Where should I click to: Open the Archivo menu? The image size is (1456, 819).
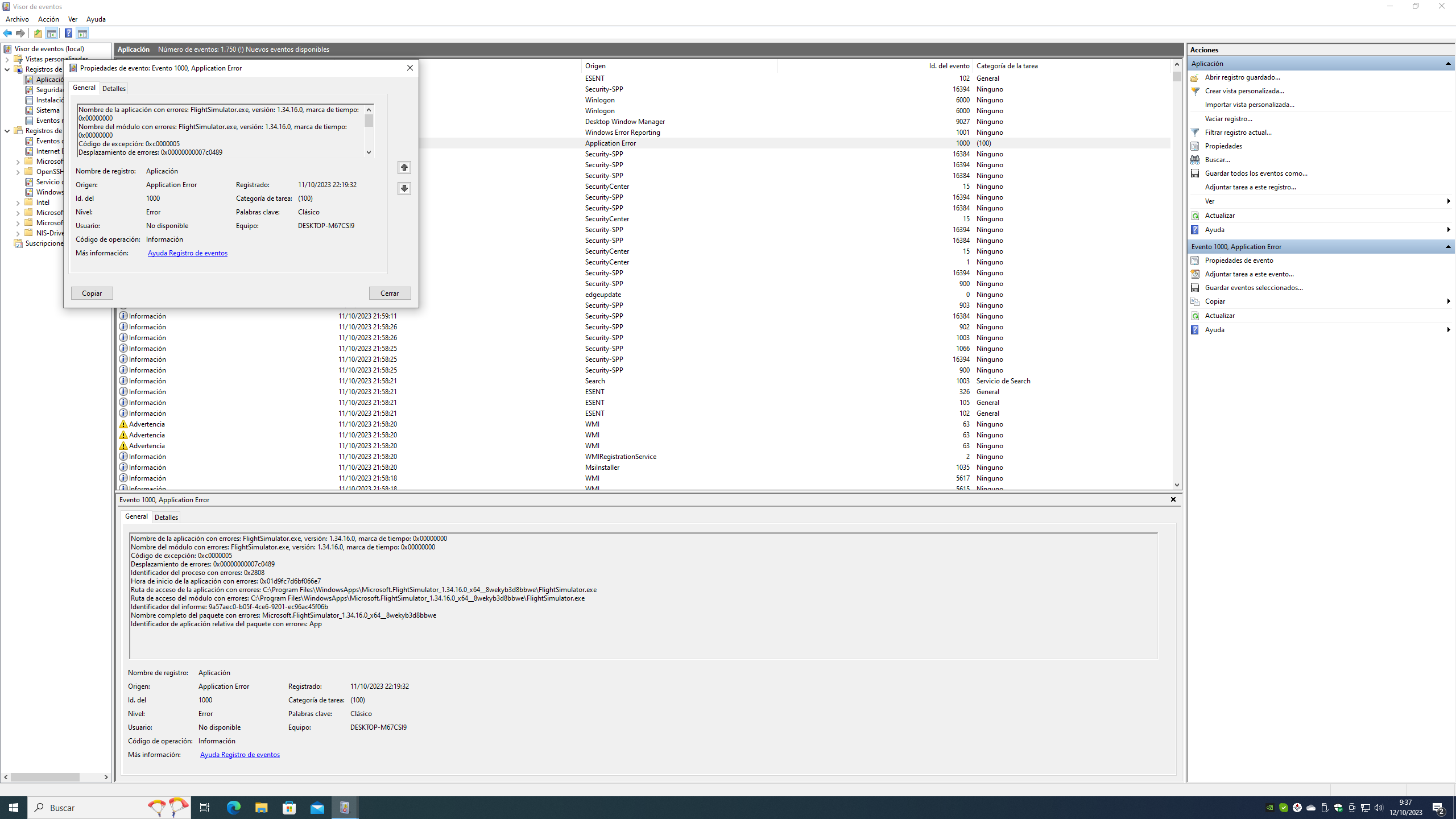[x=17, y=19]
